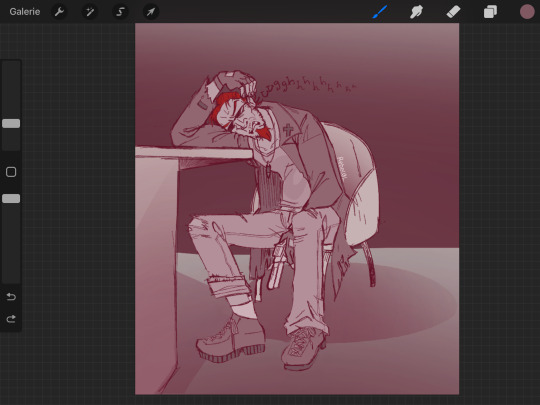Click the brush opacity slider handle
540x405 pixels.
tap(11, 198)
